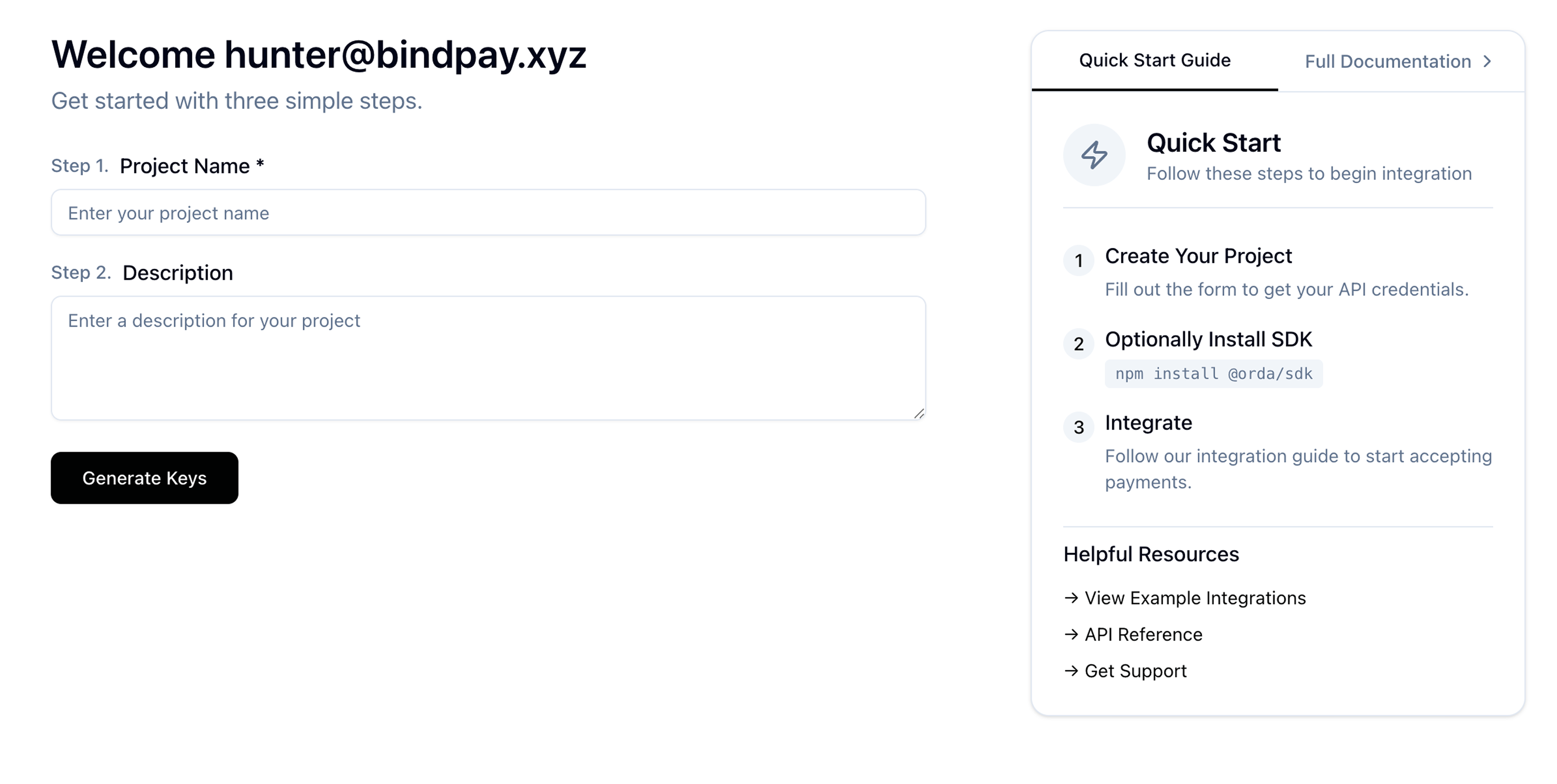Click the step 3 number badge

(x=1078, y=427)
